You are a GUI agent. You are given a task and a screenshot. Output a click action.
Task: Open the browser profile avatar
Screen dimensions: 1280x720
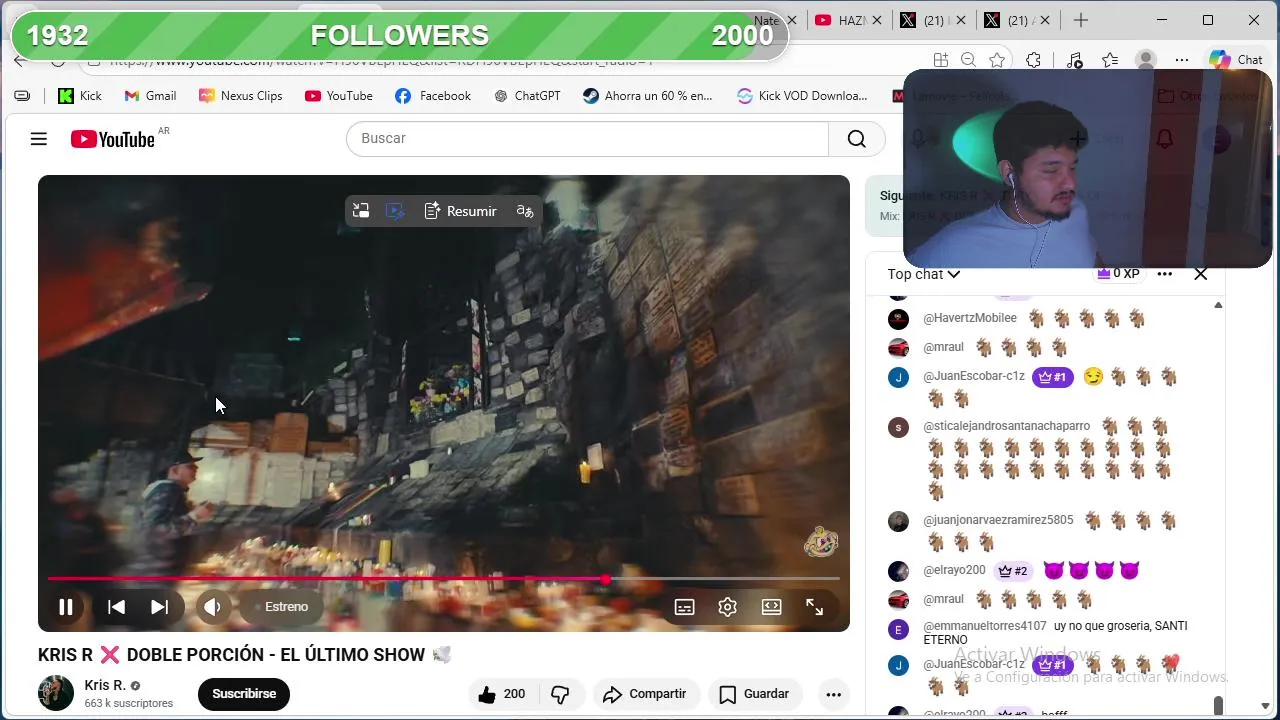pyautogui.click(x=1147, y=60)
